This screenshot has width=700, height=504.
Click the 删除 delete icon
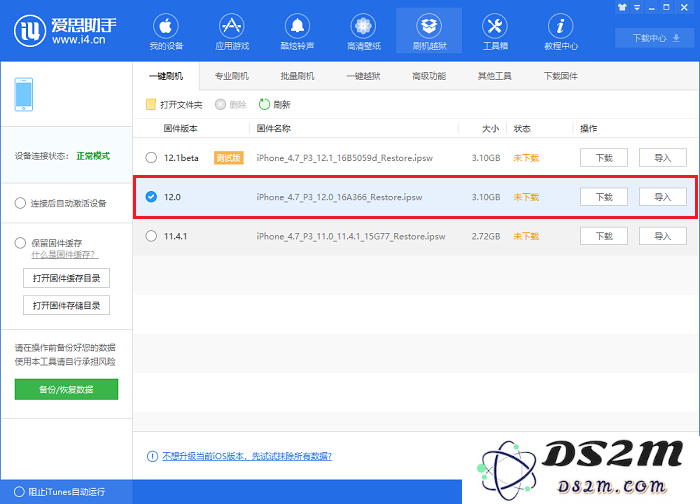click(220, 104)
